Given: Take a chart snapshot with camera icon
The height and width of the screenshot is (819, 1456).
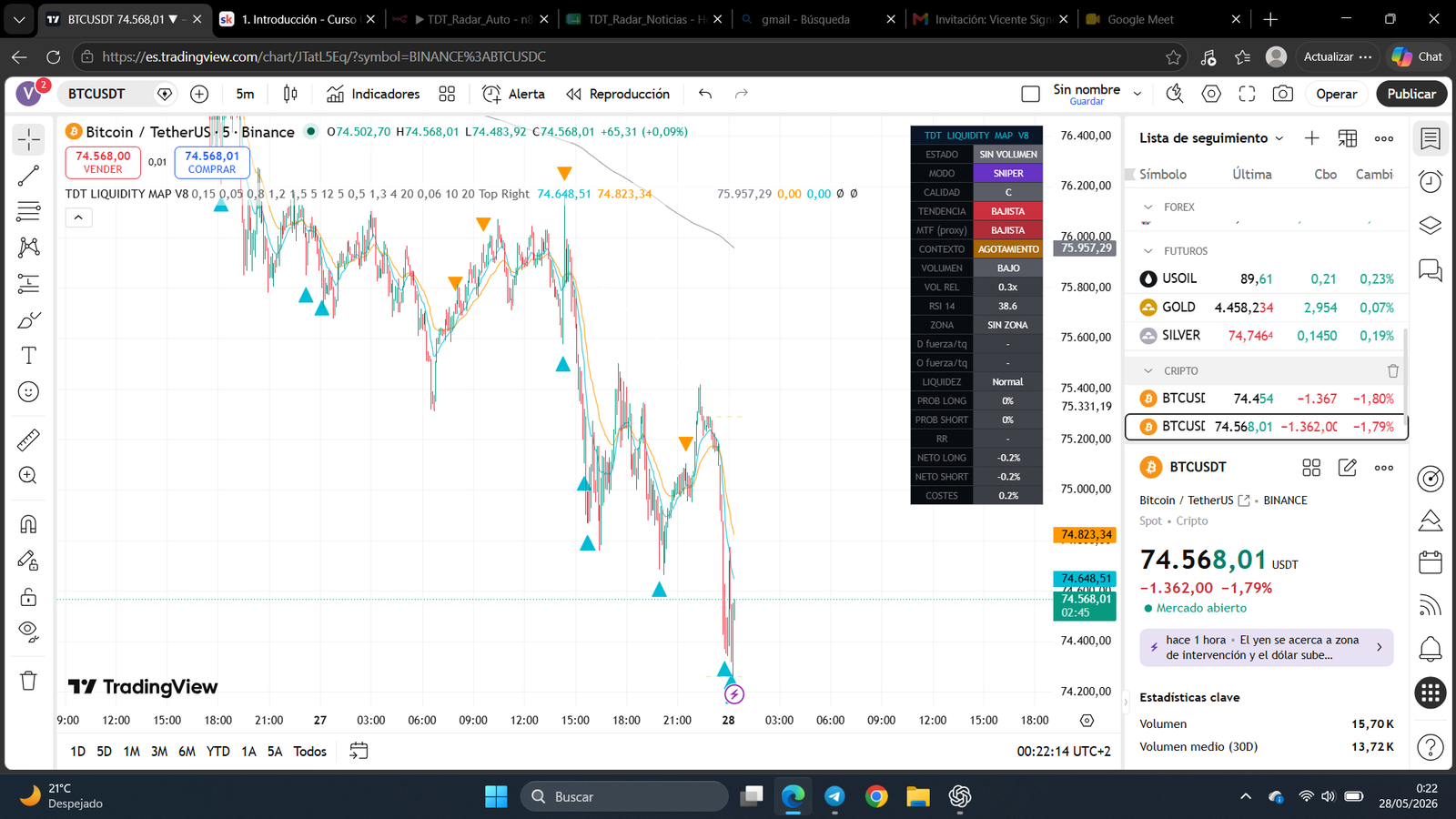Looking at the screenshot, I should point(1283,94).
